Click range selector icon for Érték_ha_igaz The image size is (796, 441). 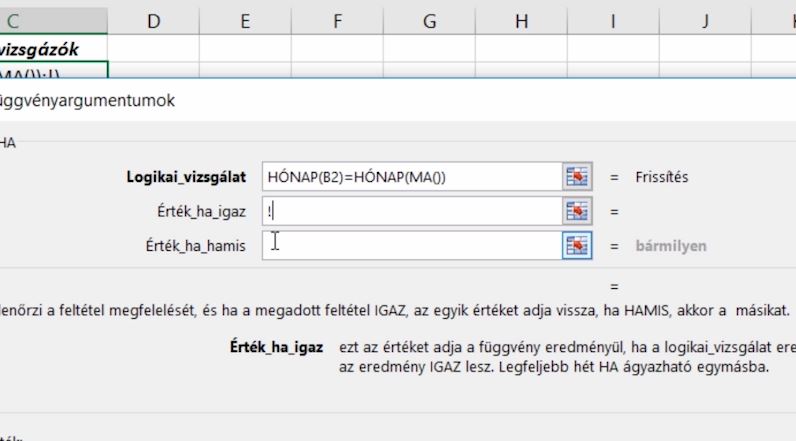point(577,211)
